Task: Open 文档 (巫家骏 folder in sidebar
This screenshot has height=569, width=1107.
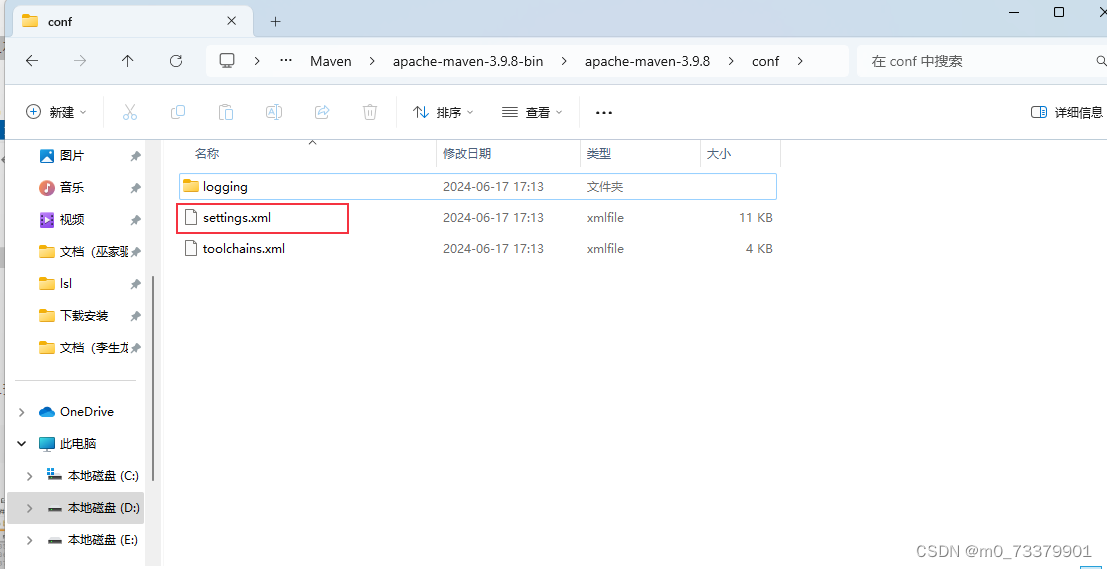Action: click(x=93, y=251)
